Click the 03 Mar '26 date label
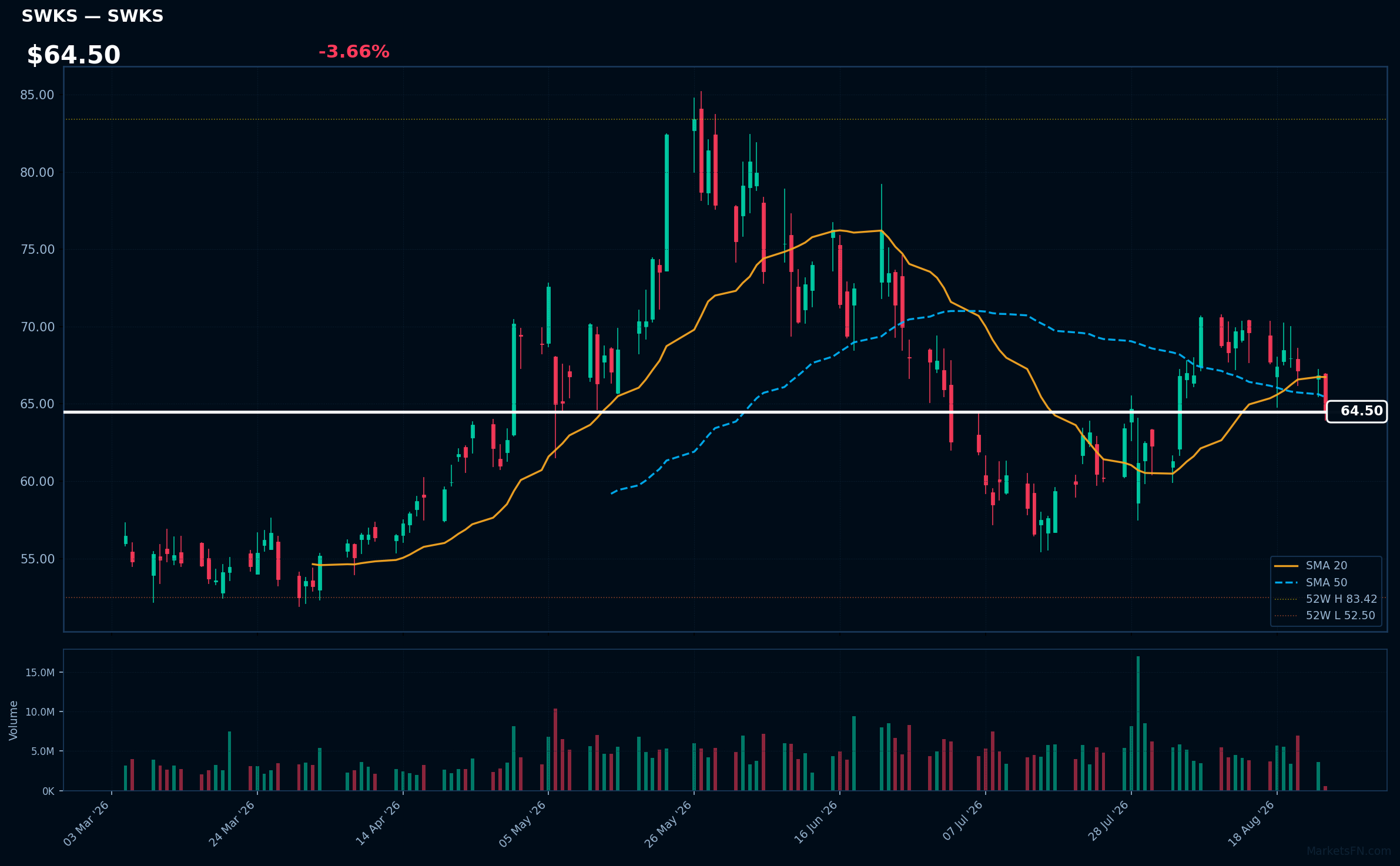Image resolution: width=1400 pixels, height=866 pixels. [x=86, y=824]
